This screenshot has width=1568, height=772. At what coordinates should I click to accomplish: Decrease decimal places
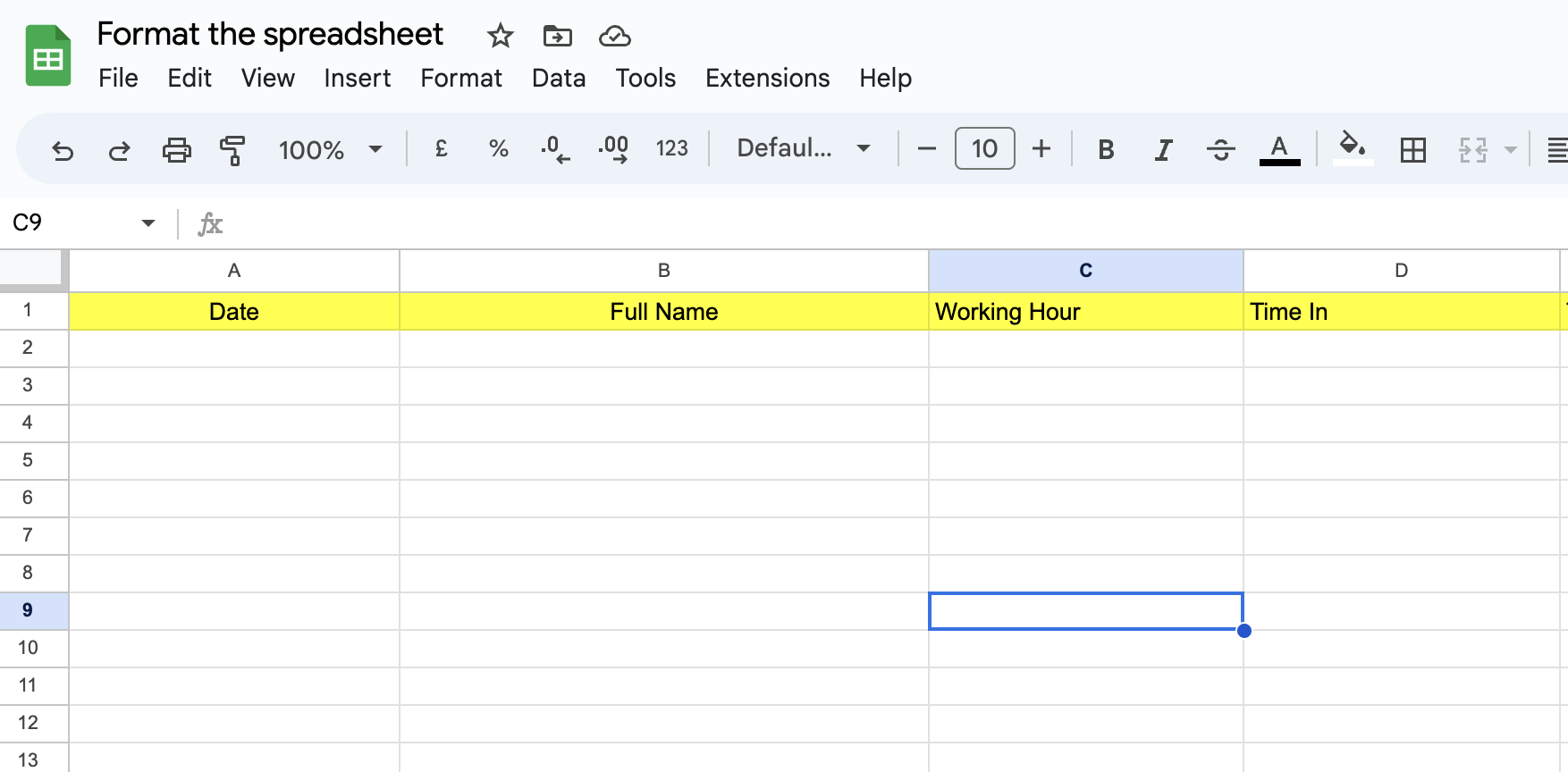[x=555, y=149]
